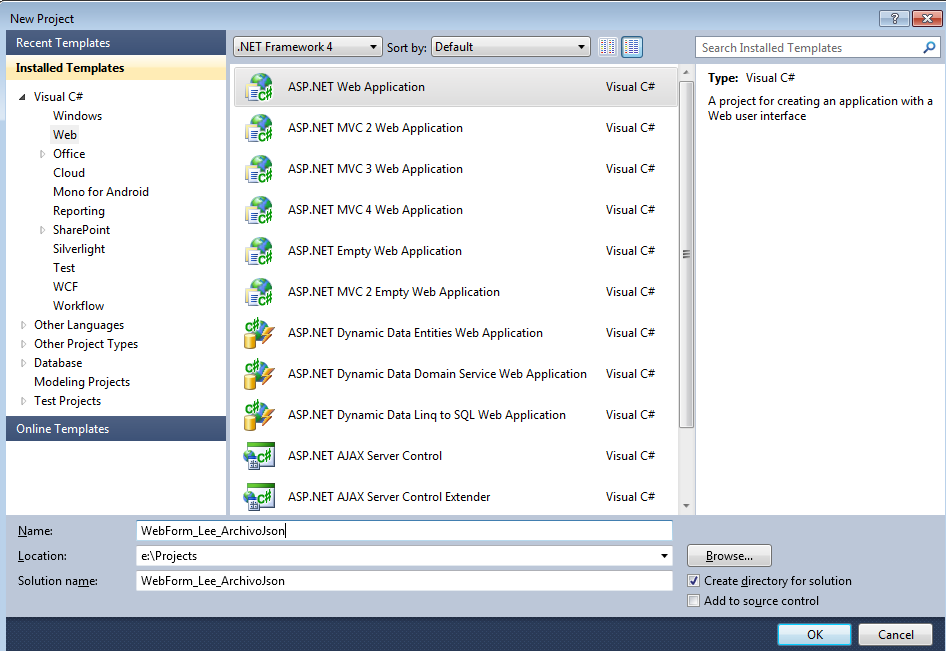Click the ASP.NET Web Application template icon
Viewport: 946px width, 652px height.
(259, 87)
